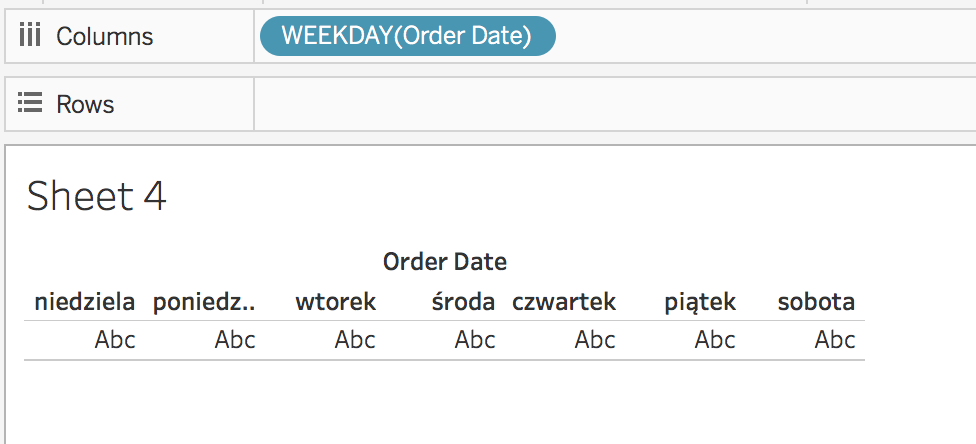This screenshot has width=976, height=444.
Task: Click the Order Date field header
Action: point(445,262)
